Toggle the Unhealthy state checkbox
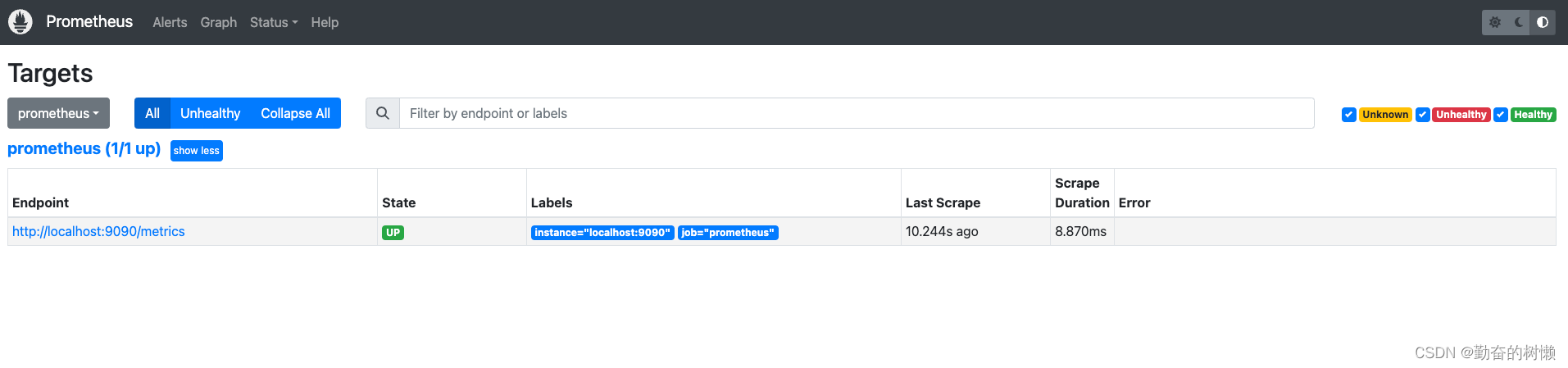 click(x=1423, y=115)
